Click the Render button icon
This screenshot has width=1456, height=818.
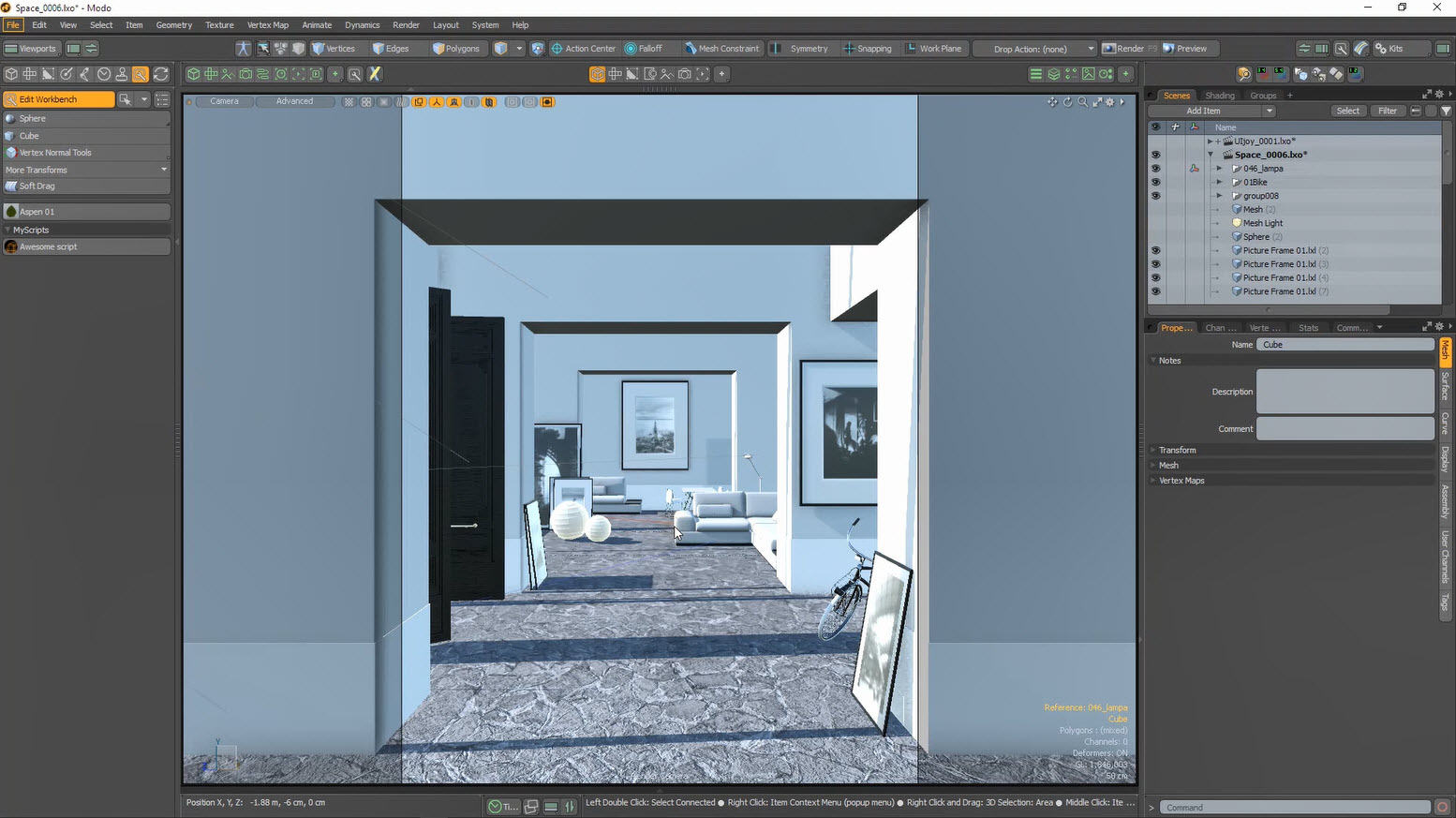pyautogui.click(x=1109, y=49)
